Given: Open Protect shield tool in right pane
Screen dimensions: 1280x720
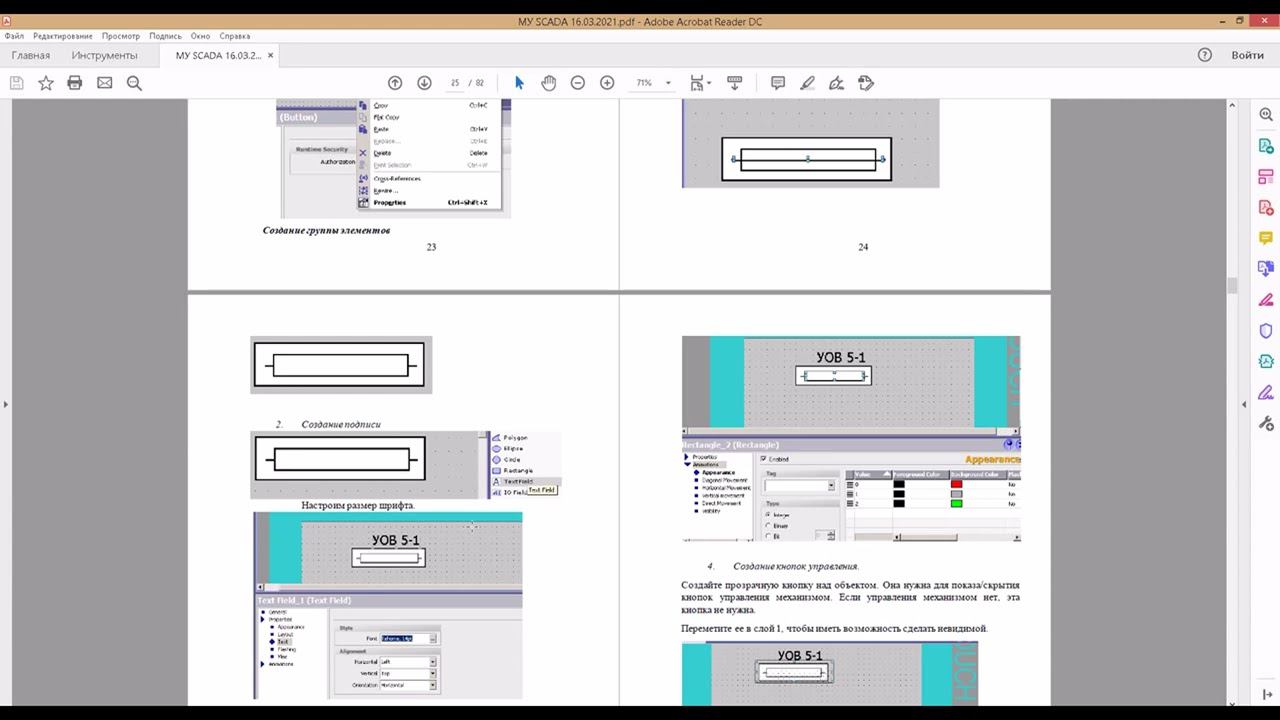Looking at the screenshot, I should [x=1266, y=331].
